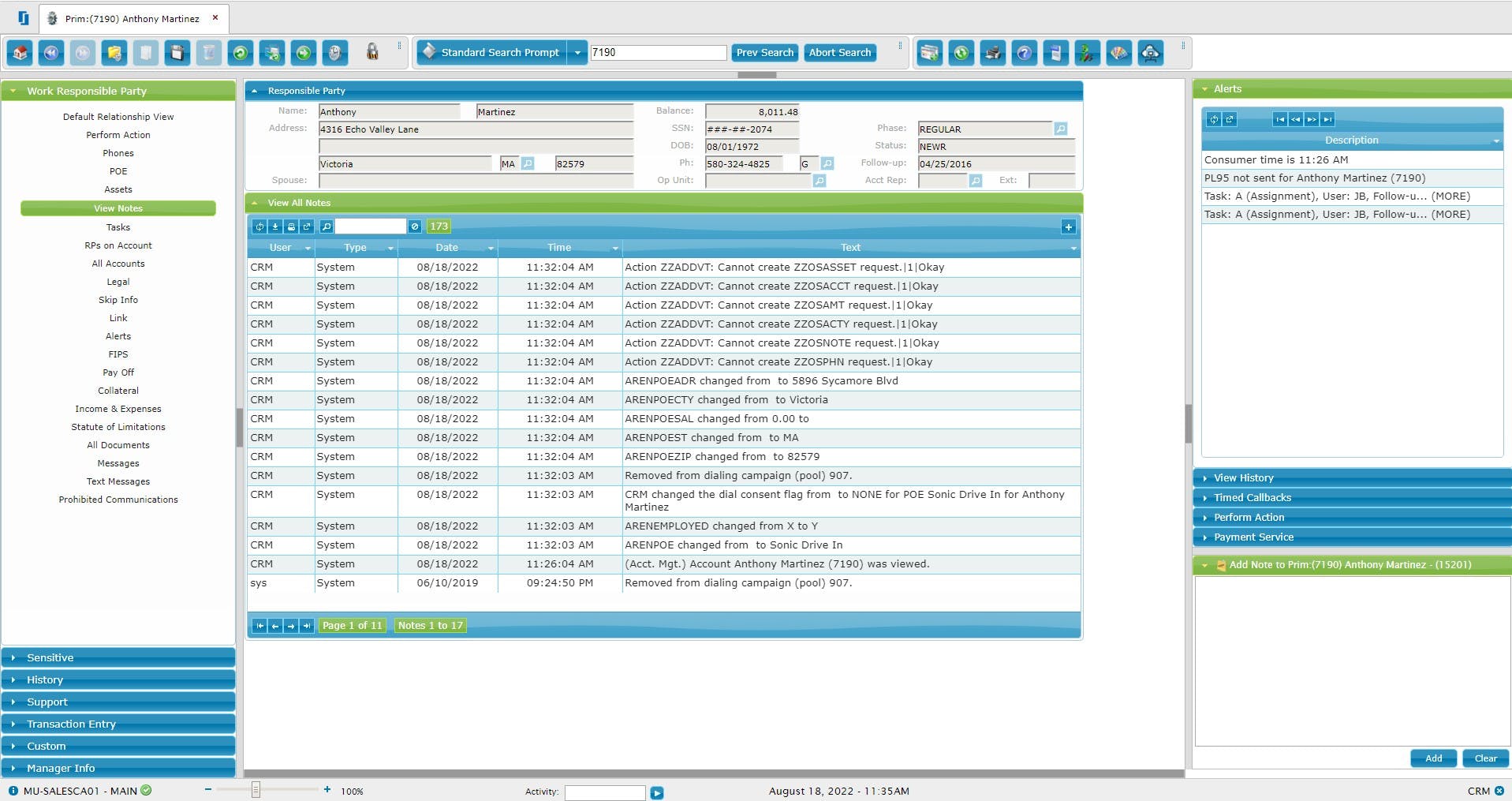Click the color swatch fan toolbar icon
This screenshot has width=1512, height=801.
pos(1119,53)
